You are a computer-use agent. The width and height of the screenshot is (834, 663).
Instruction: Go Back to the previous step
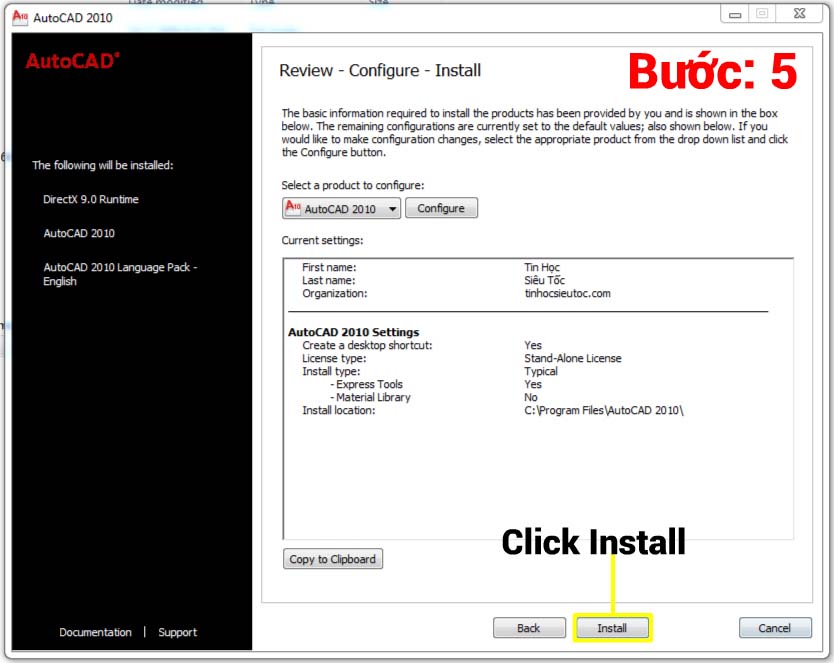point(529,628)
